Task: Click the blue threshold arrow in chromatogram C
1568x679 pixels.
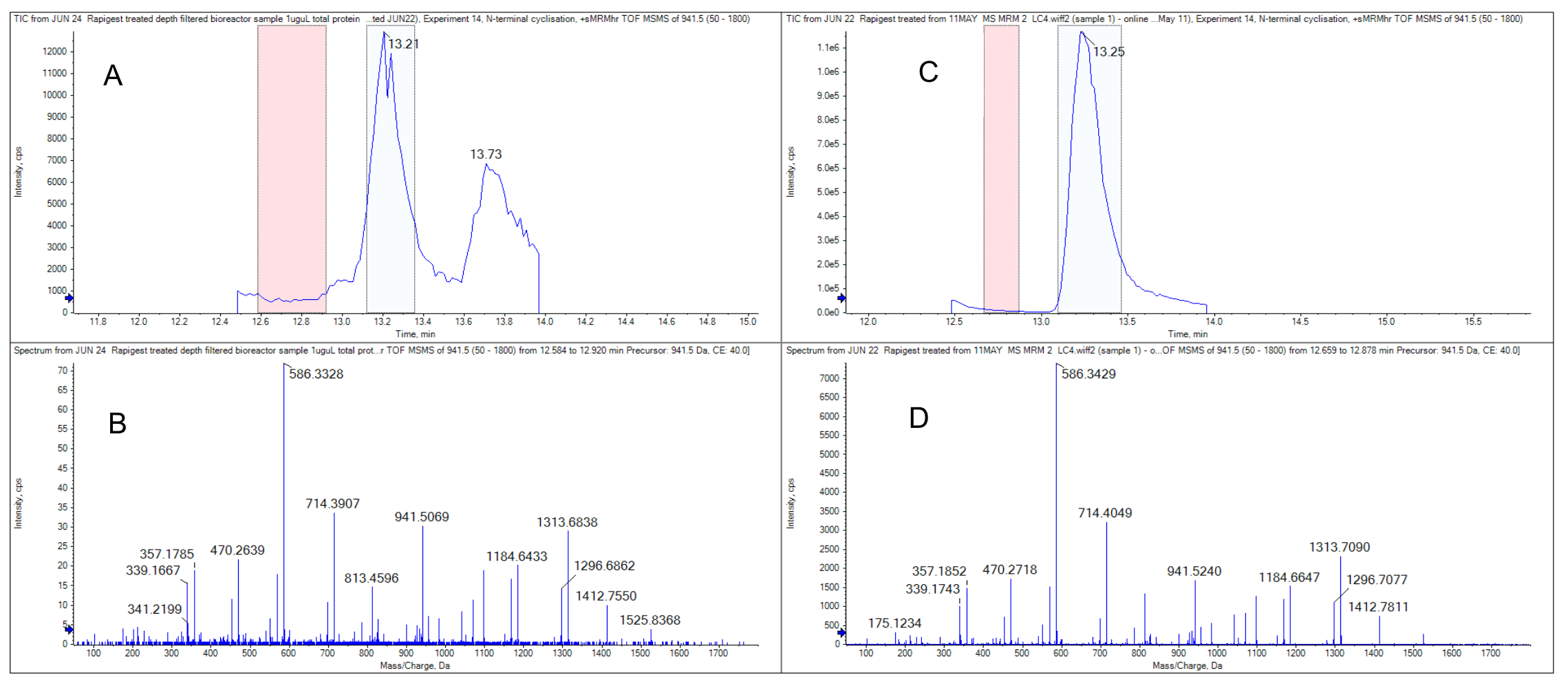Action: [841, 298]
